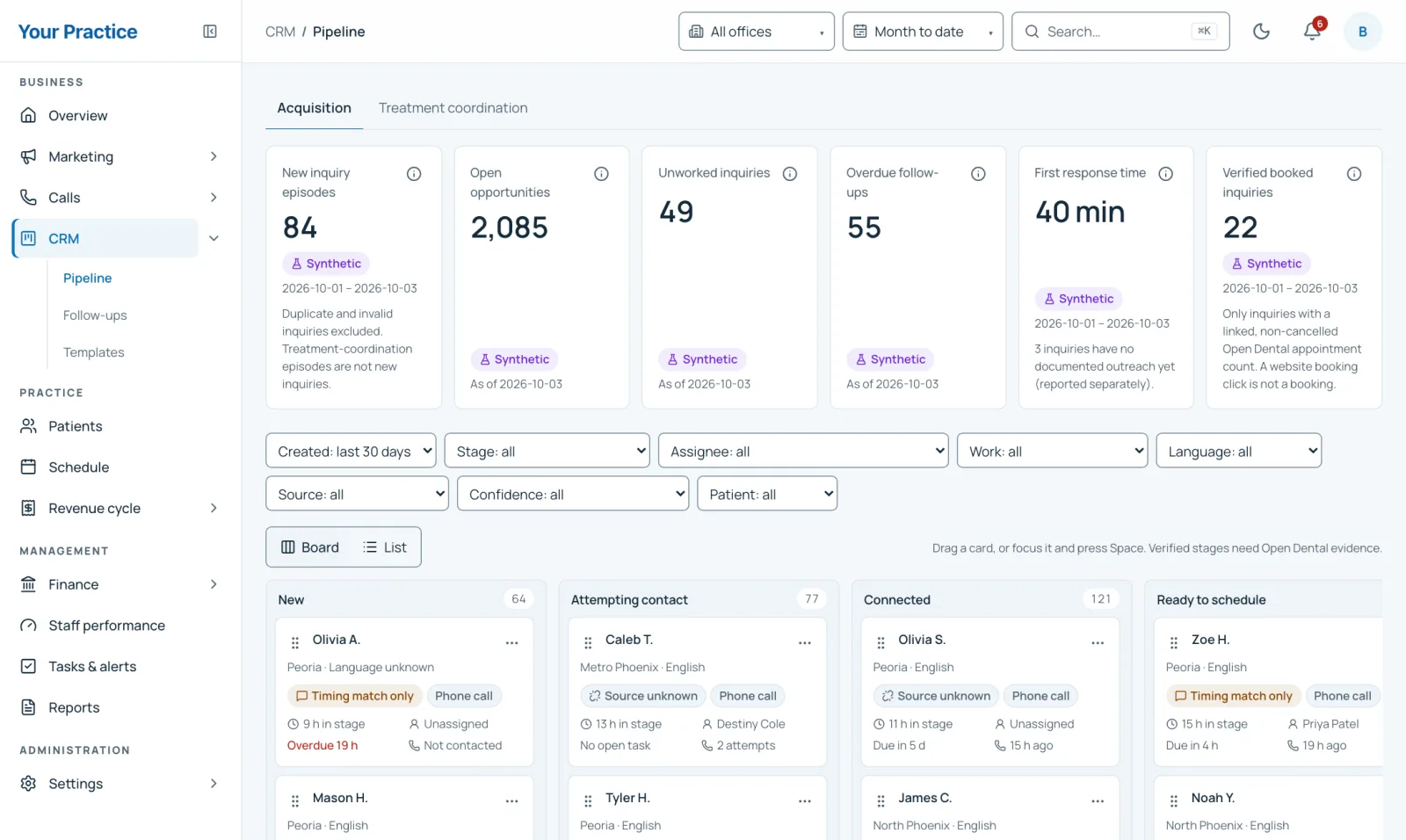Open Stage: all filter

tap(547, 451)
